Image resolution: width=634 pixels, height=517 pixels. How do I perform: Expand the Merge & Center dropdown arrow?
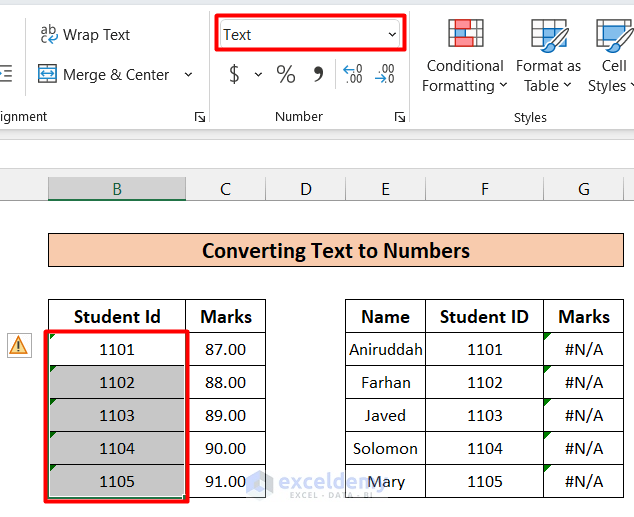coord(189,75)
